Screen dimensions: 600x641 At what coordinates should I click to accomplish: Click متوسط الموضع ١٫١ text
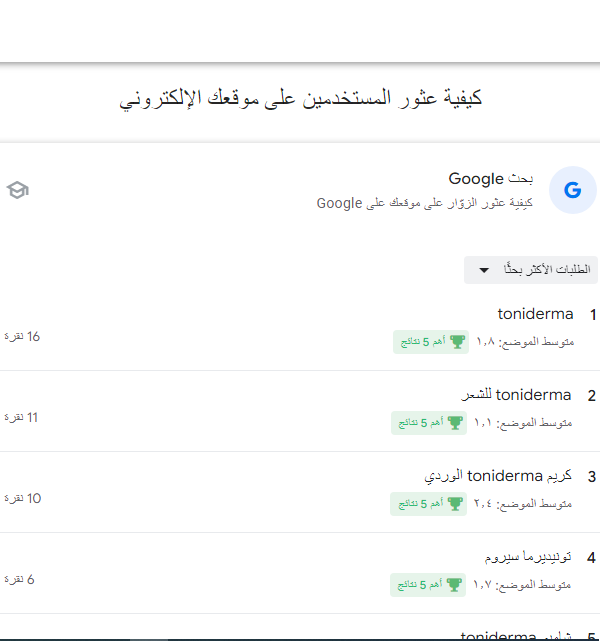coord(523,422)
